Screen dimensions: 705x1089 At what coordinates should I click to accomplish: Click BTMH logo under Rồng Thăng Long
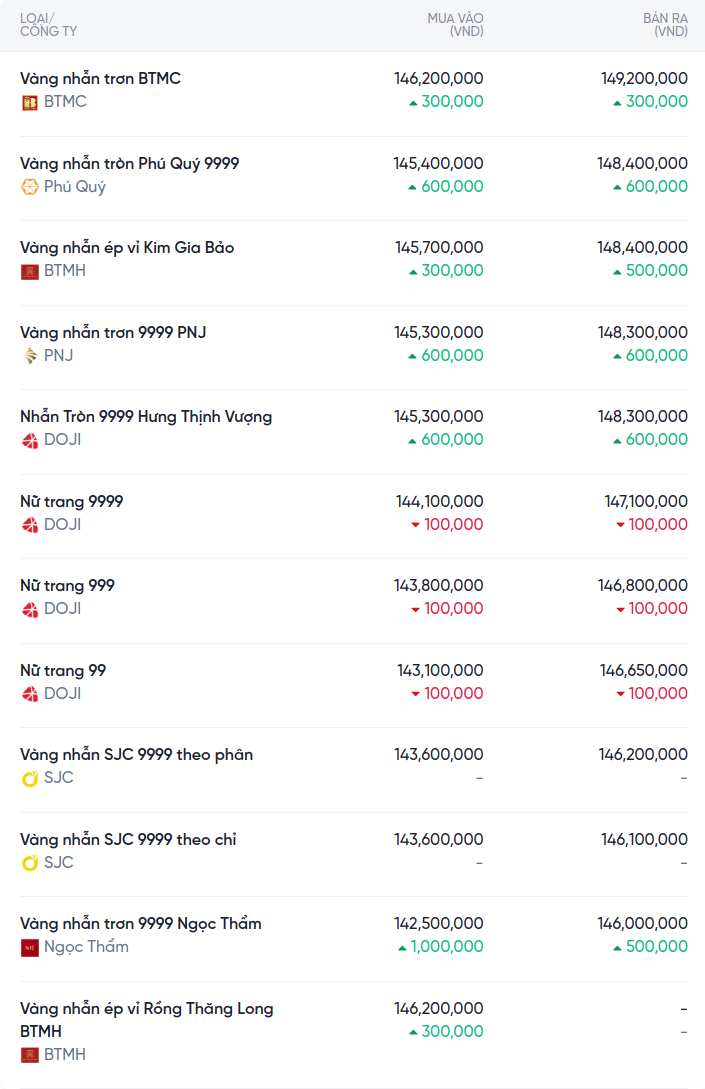click(x=30, y=1055)
